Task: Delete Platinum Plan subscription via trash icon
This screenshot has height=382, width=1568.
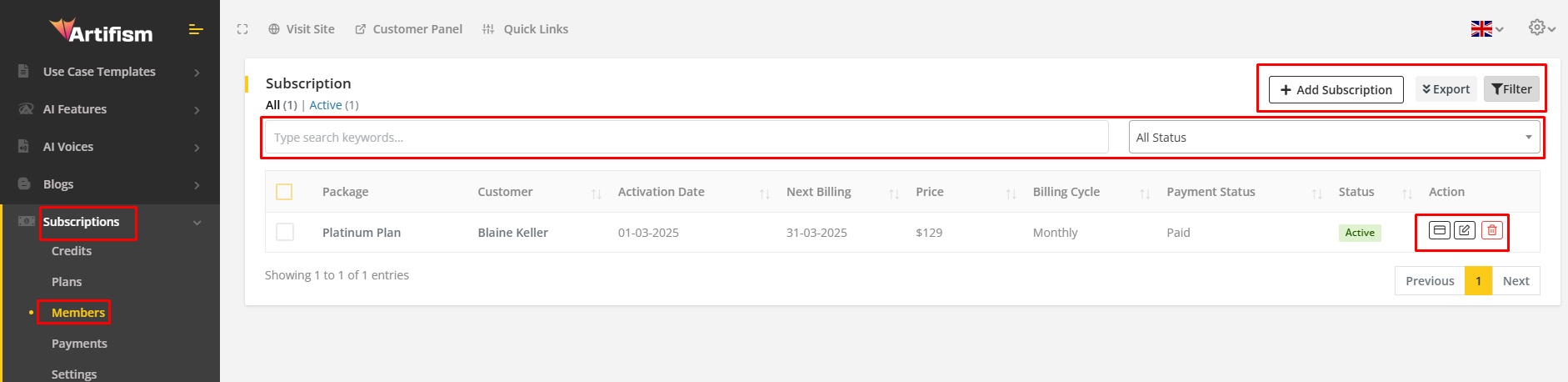Action: (1491, 230)
